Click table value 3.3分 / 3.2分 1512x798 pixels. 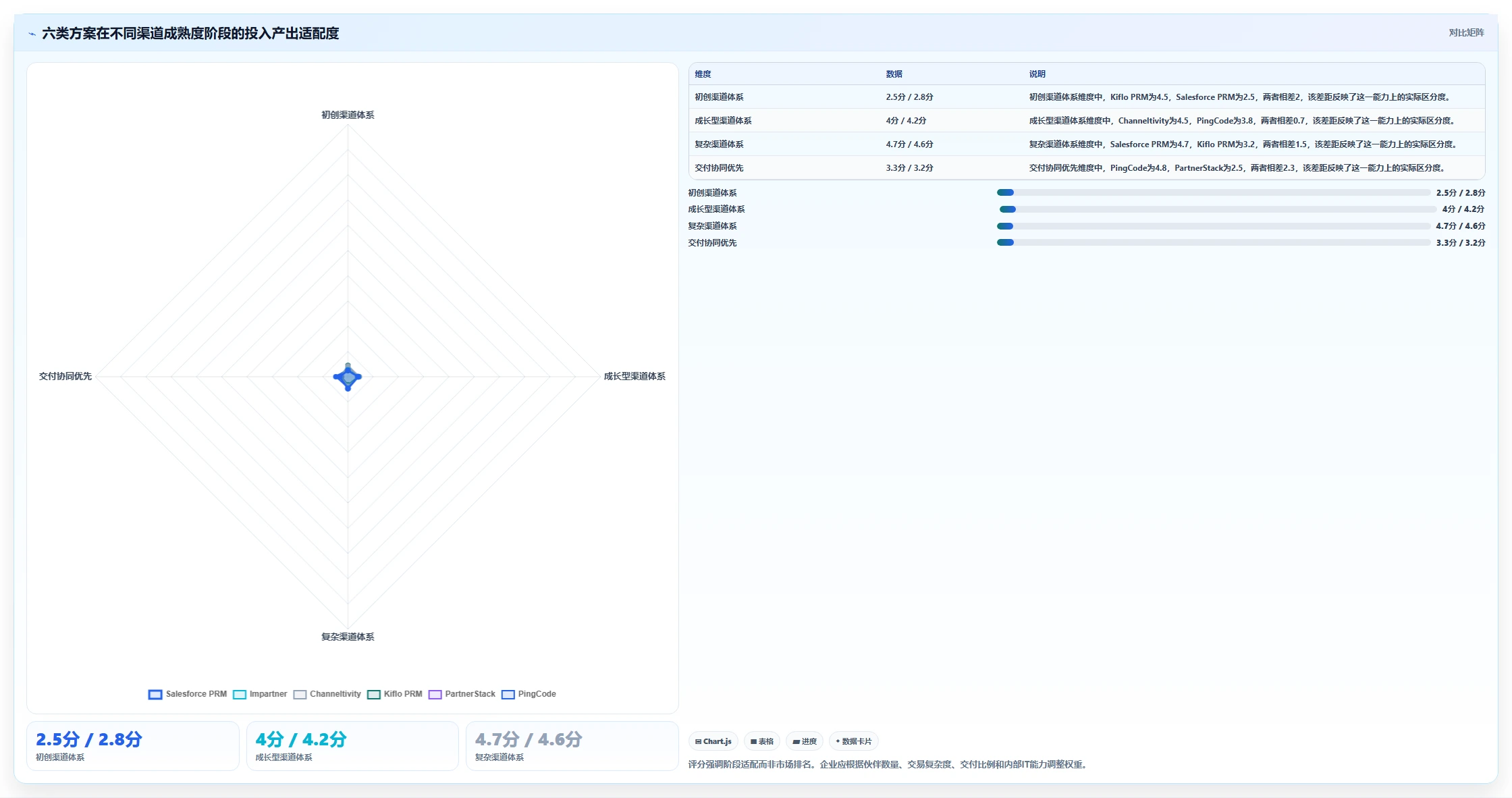tap(909, 168)
